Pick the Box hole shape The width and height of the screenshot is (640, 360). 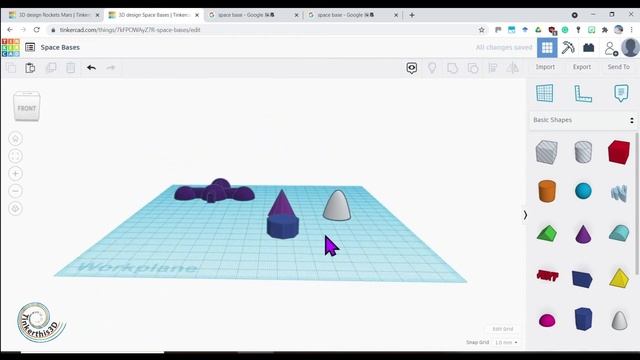(x=547, y=151)
